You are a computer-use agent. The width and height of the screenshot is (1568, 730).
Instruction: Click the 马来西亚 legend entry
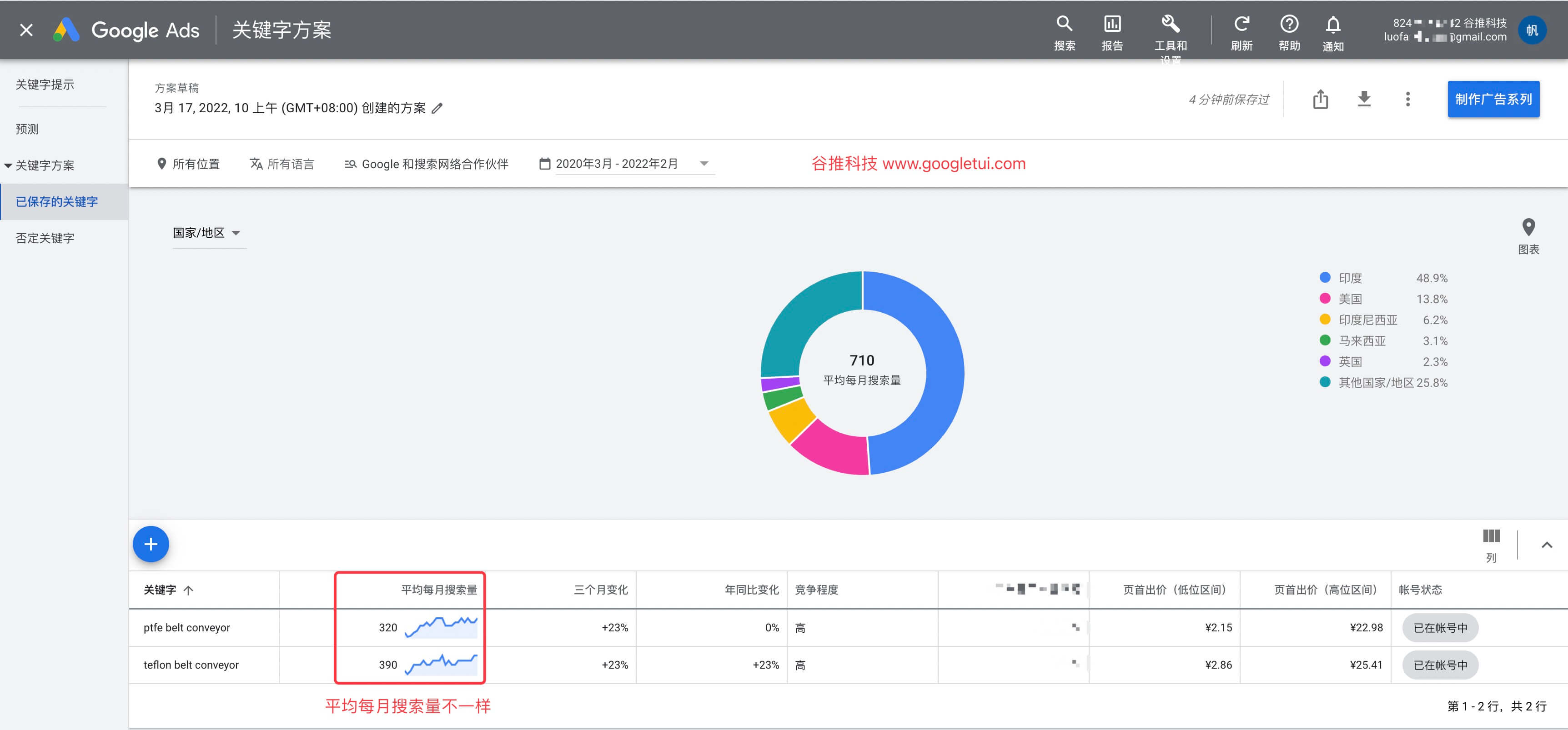1383,340
